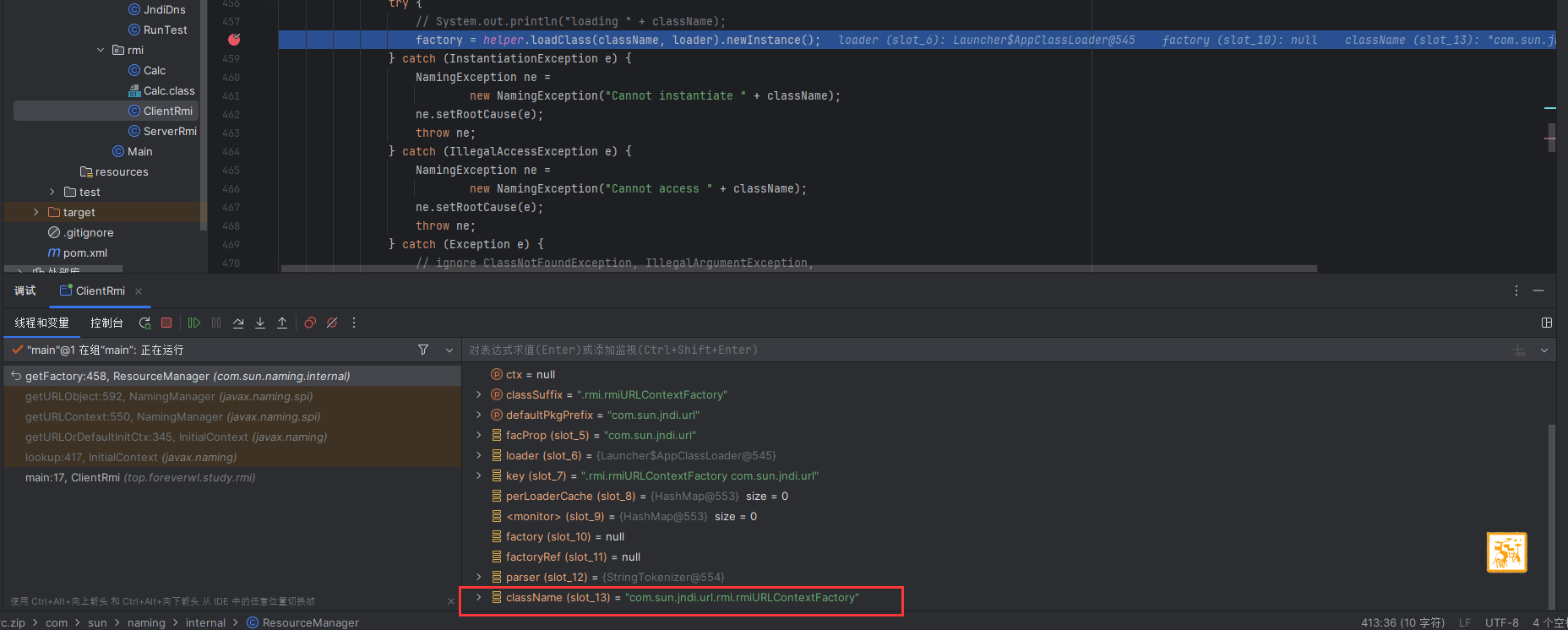Step out of current method
1568x630 pixels.
point(282,323)
